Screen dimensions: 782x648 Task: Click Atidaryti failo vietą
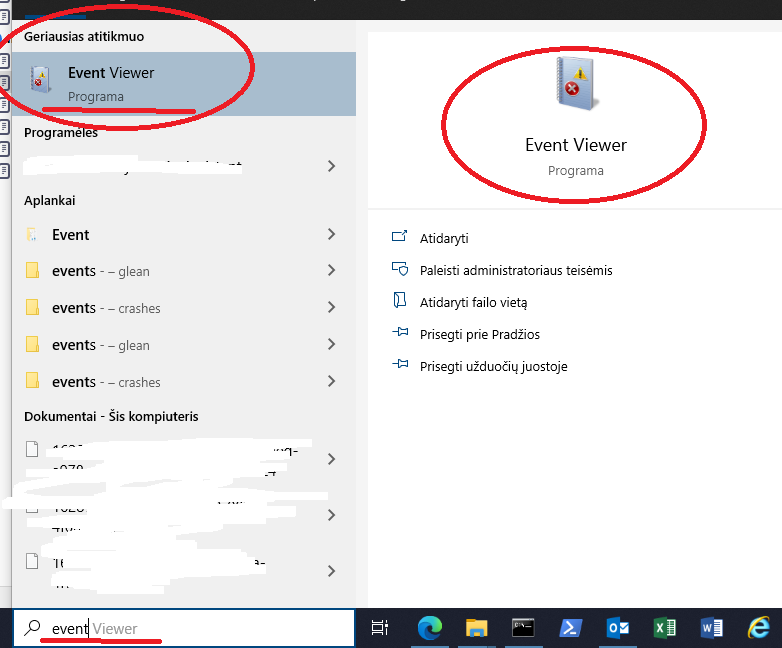[x=473, y=302]
